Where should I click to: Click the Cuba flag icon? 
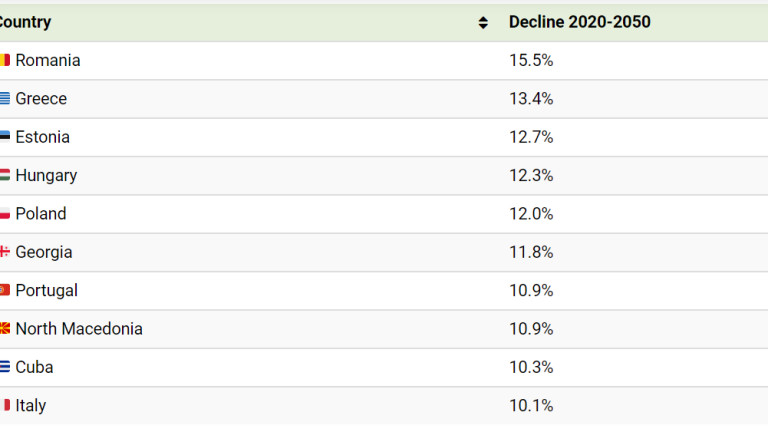tap(5, 367)
